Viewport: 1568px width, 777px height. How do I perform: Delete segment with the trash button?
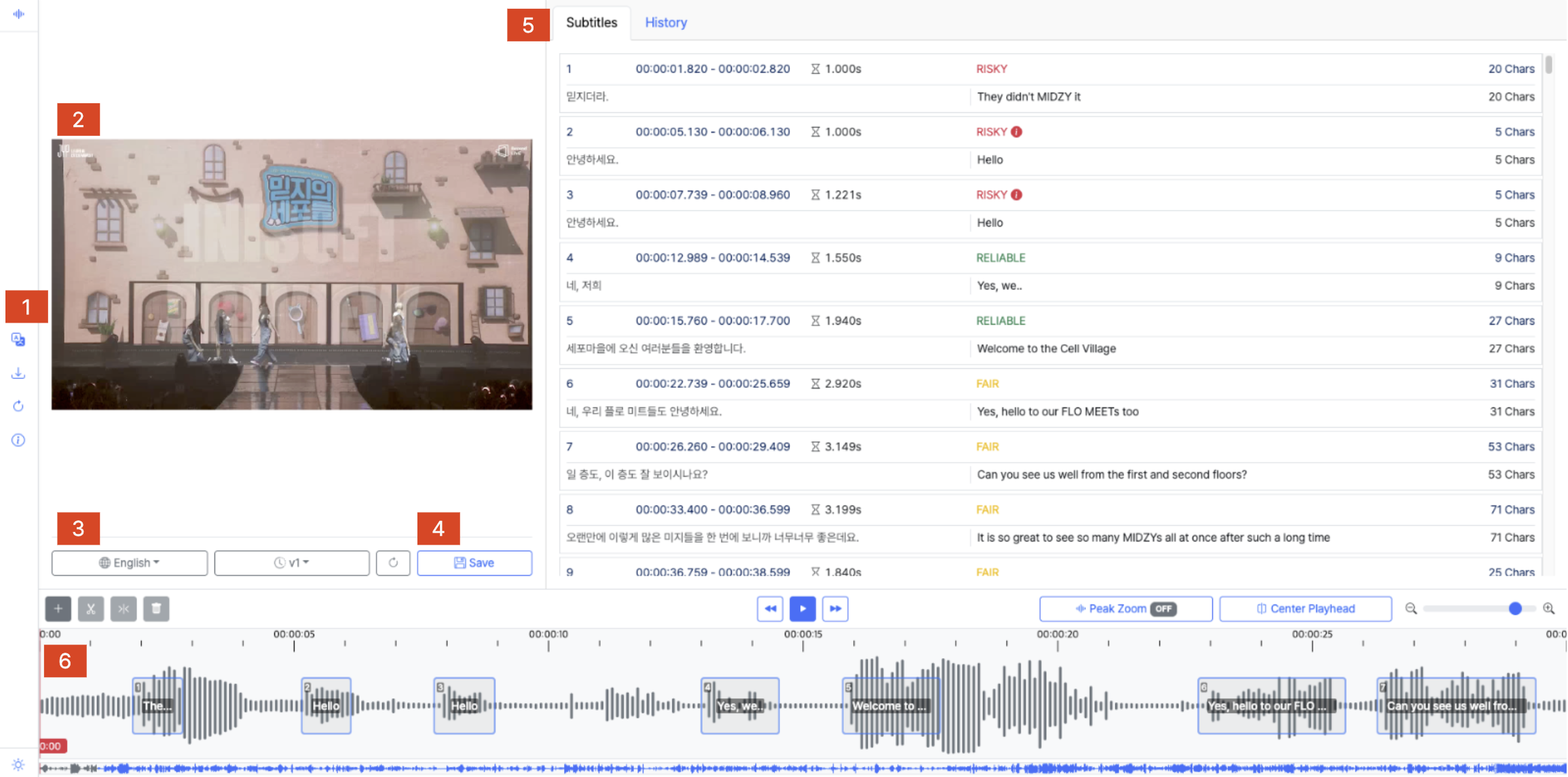156,609
